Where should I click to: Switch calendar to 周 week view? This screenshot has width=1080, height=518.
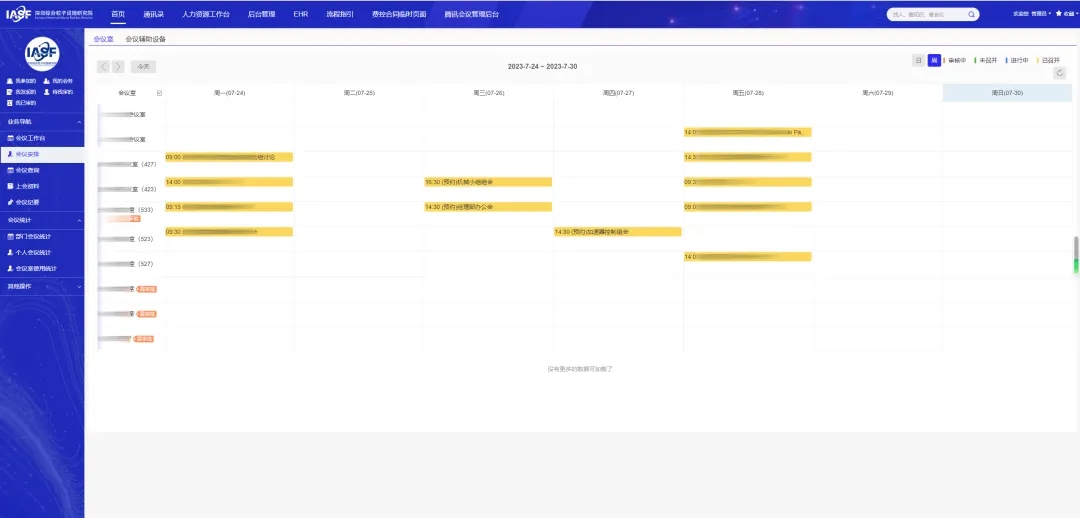tap(933, 61)
